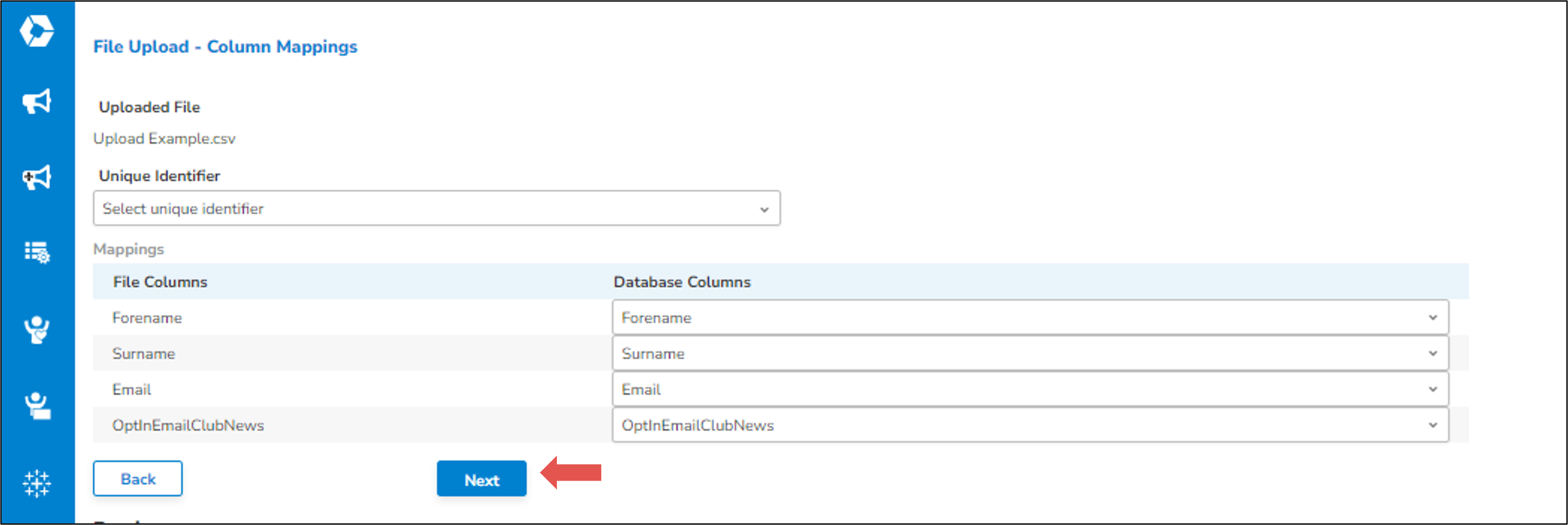Expand the Select unique identifier dropdown
The width and height of the screenshot is (1568, 525).
[436, 209]
